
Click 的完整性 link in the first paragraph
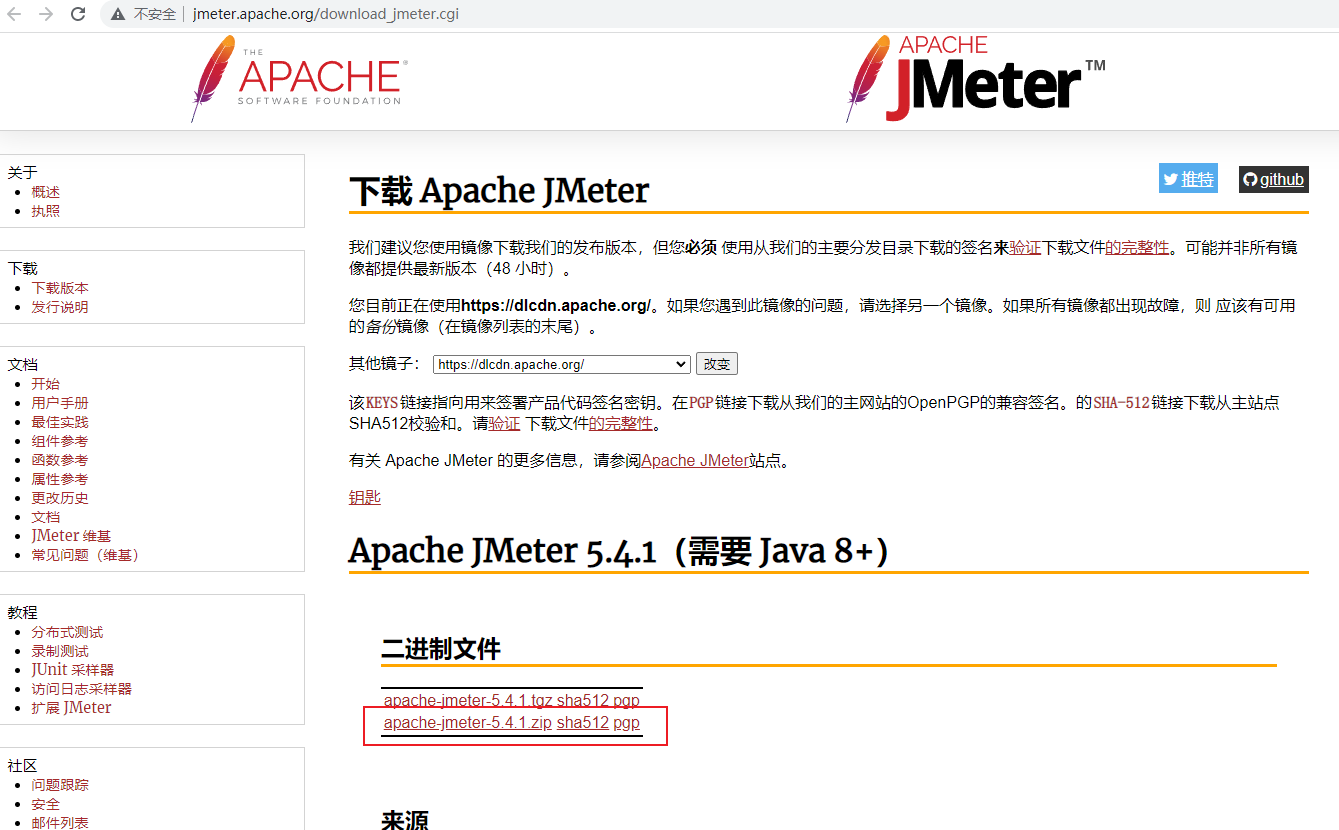[1137, 247]
